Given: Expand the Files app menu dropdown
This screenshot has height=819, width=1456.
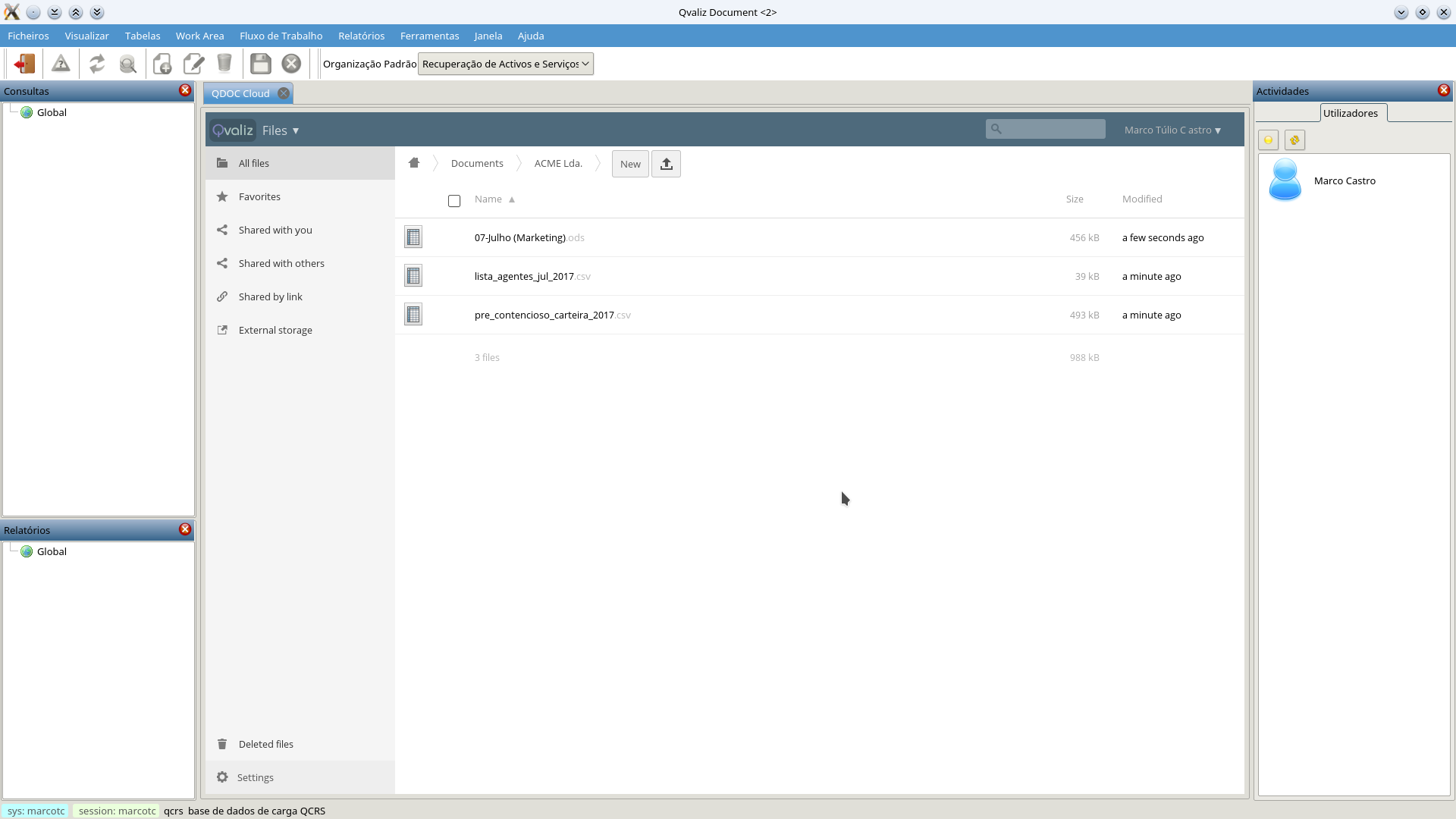Looking at the screenshot, I should point(281,130).
